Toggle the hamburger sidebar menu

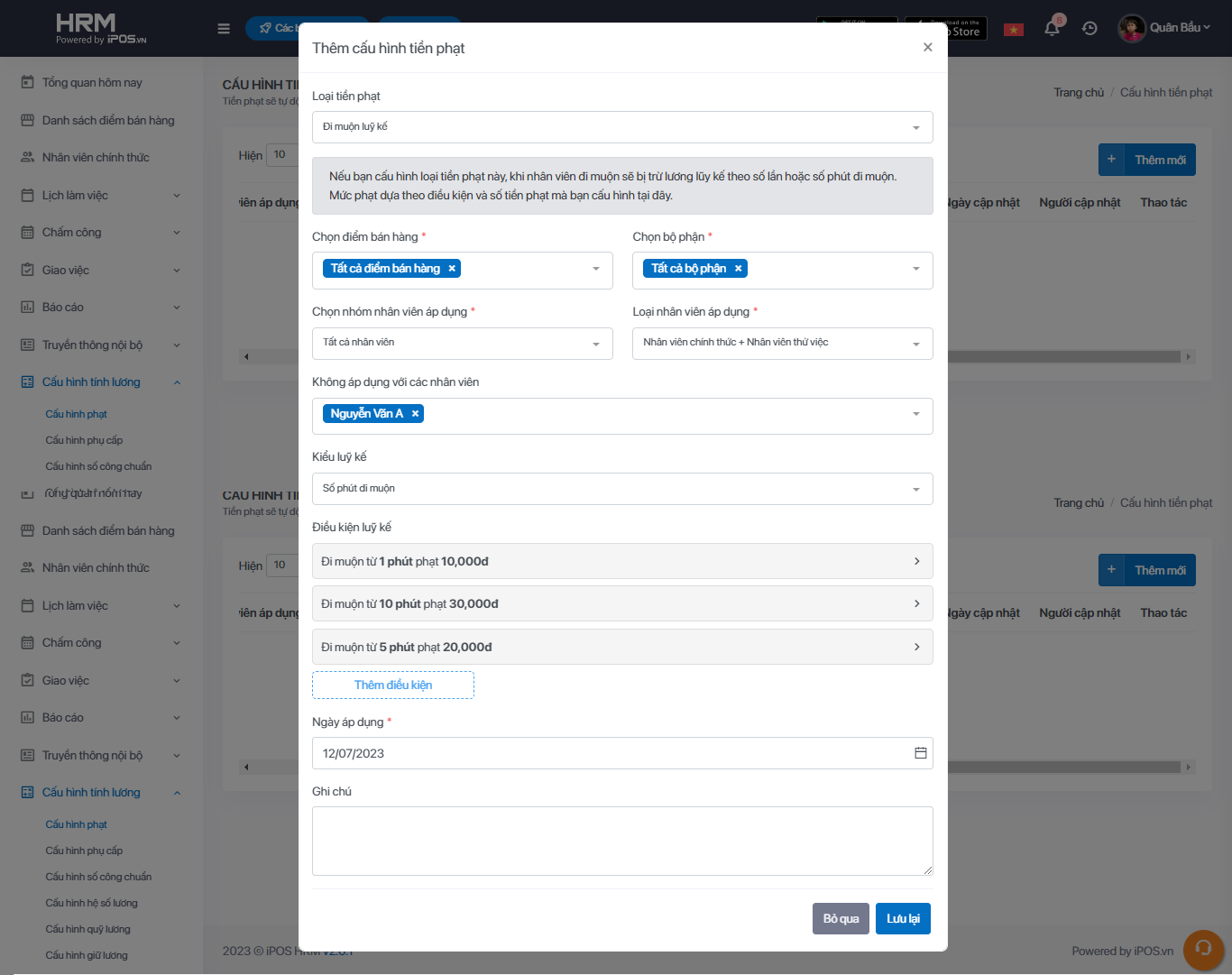point(224,29)
